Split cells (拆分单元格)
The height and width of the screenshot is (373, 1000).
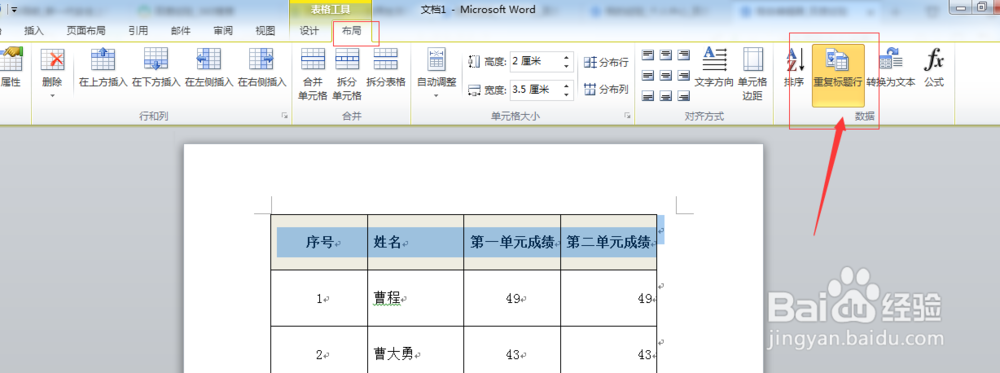pyautogui.click(x=347, y=73)
